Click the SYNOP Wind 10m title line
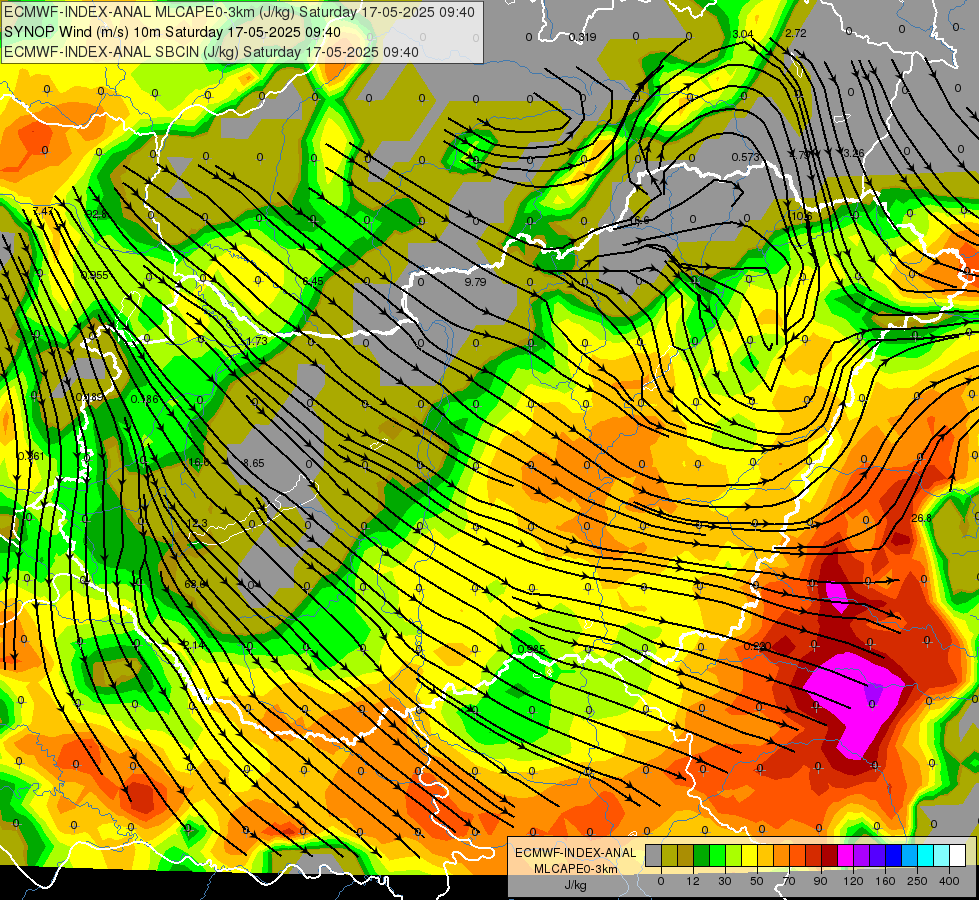The image size is (979, 900). 172,32
